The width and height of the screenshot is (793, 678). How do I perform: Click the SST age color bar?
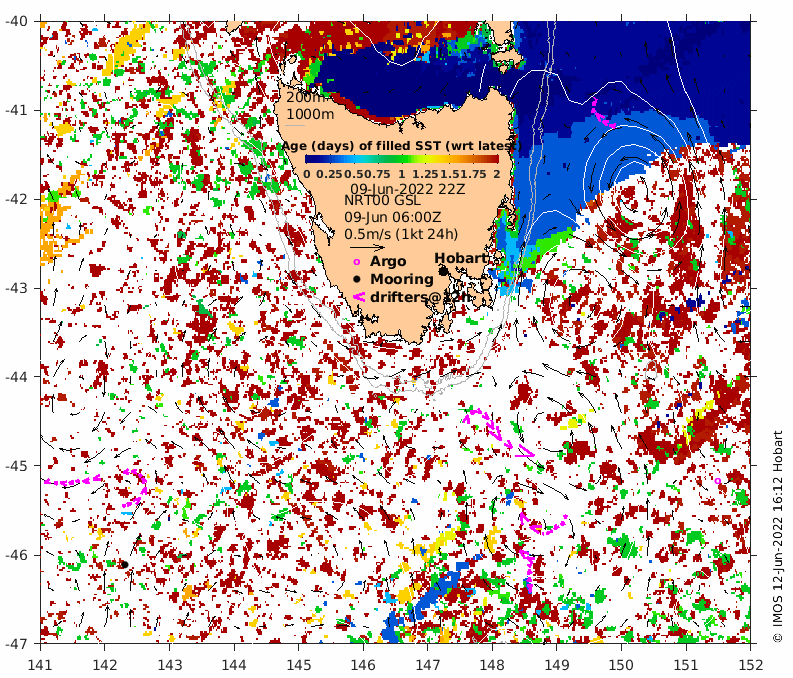(402, 159)
